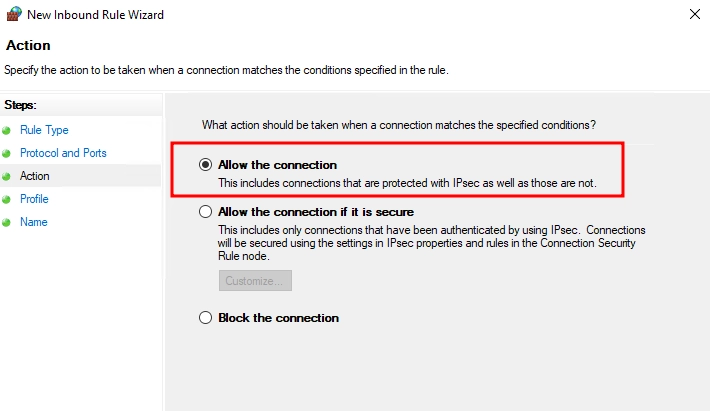The image size is (710, 411).
Task: Click the firewall wizard icon in title bar
Action: 13,15
